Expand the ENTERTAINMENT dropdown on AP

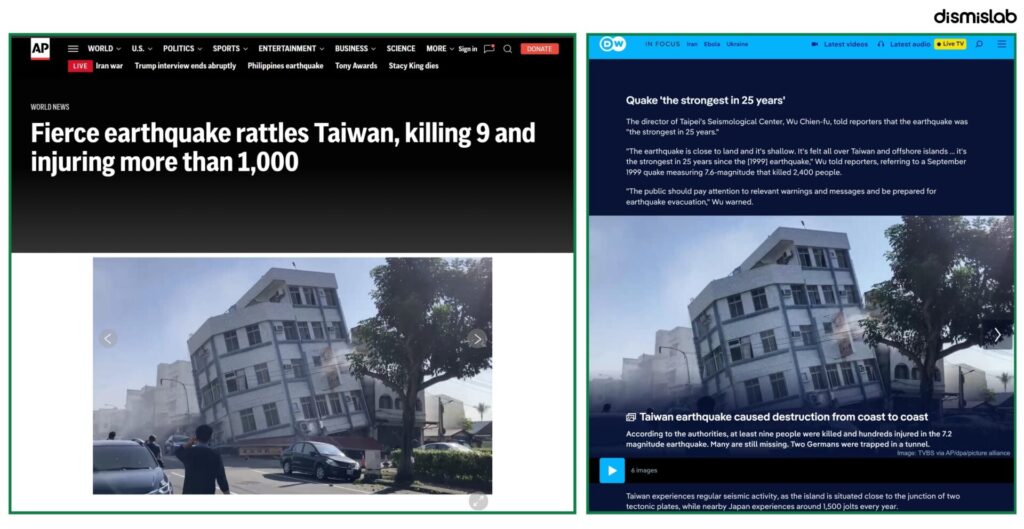tap(291, 49)
